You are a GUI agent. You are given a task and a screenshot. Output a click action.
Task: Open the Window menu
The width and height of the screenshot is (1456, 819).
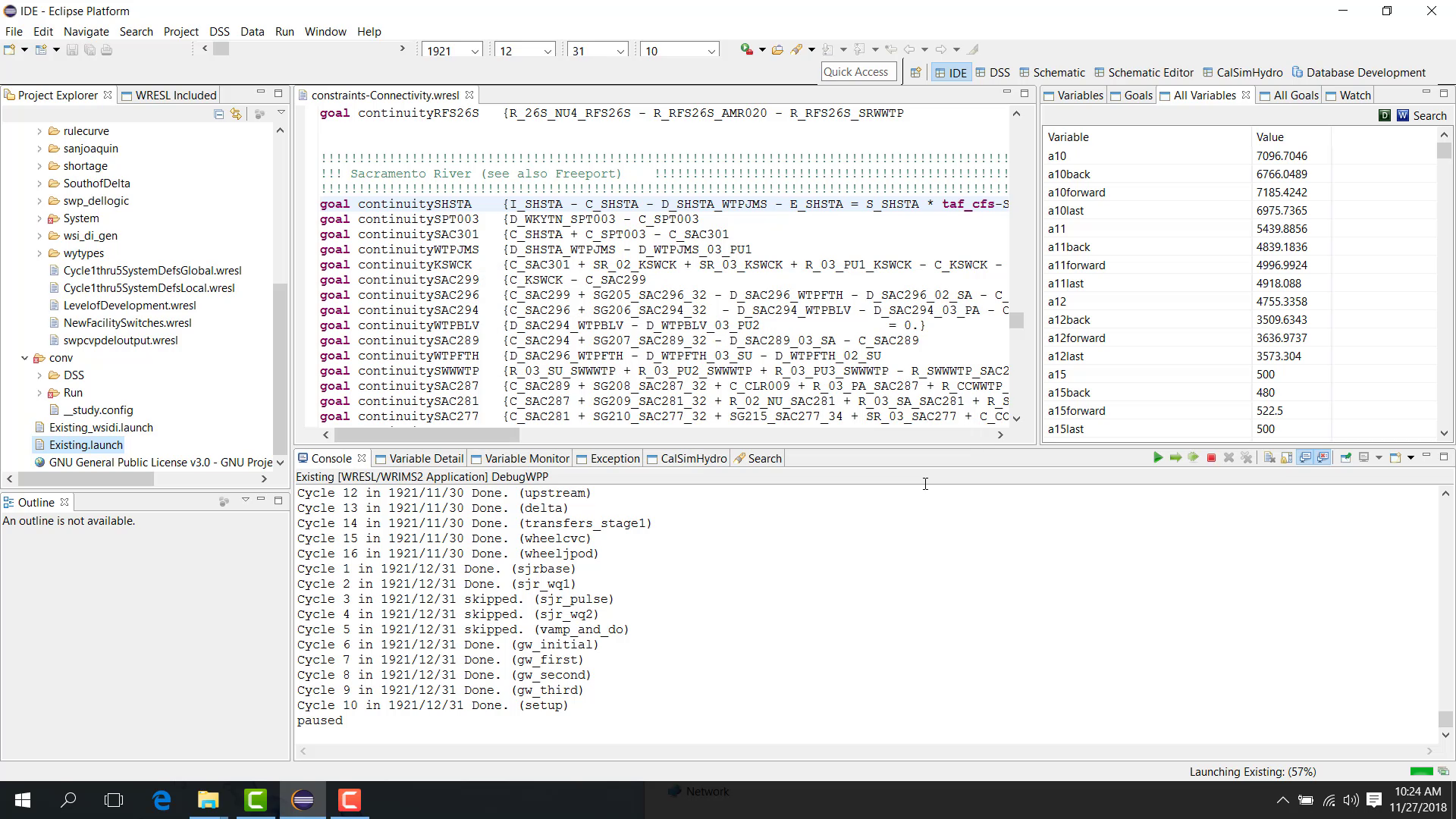click(325, 31)
